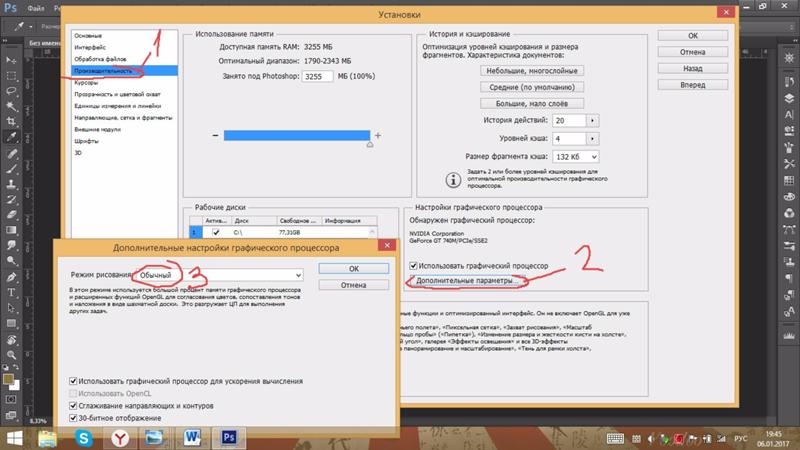Click plus sign beside memory slider

tap(378, 135)
